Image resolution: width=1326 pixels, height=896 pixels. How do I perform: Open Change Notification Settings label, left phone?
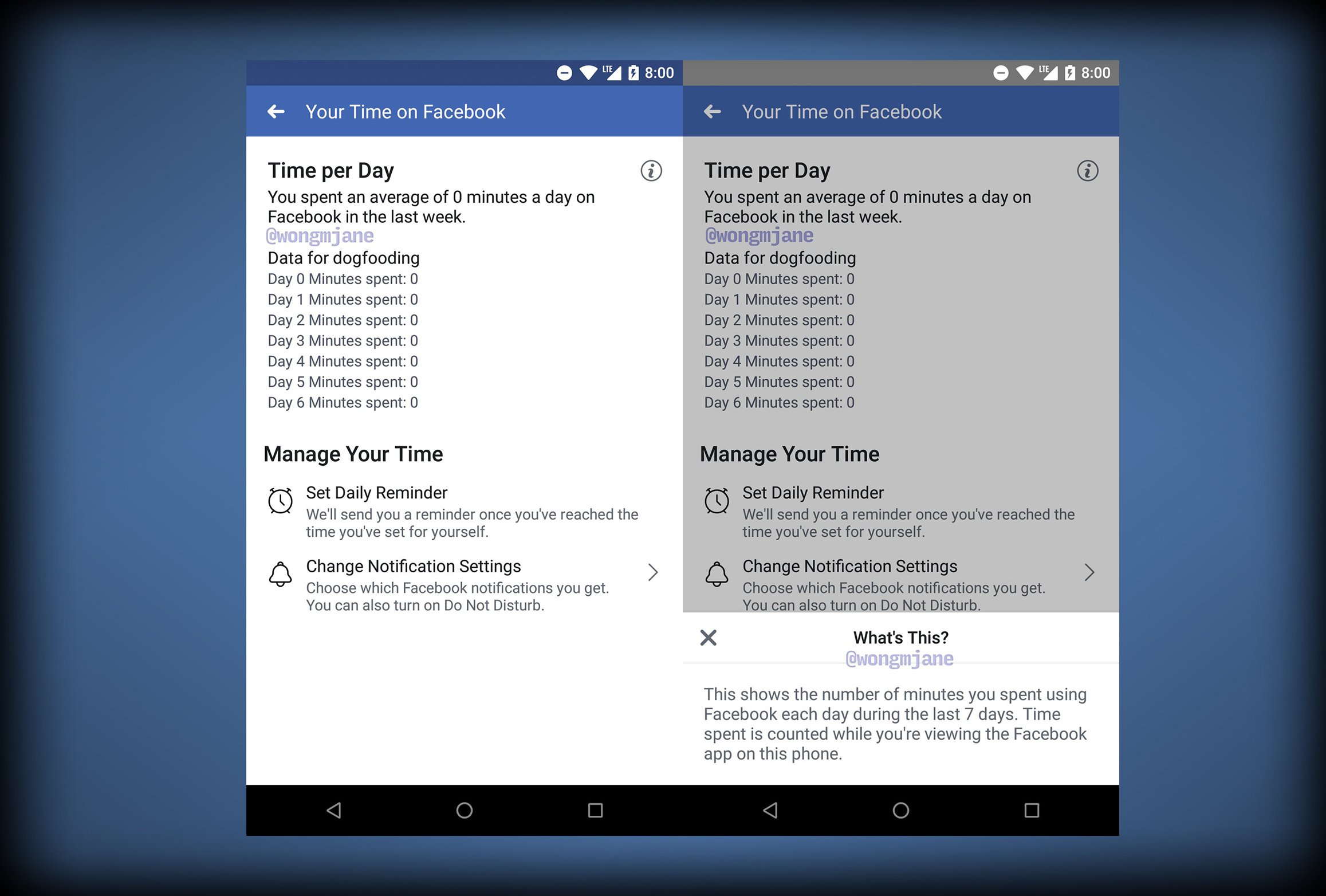(414, 566)
